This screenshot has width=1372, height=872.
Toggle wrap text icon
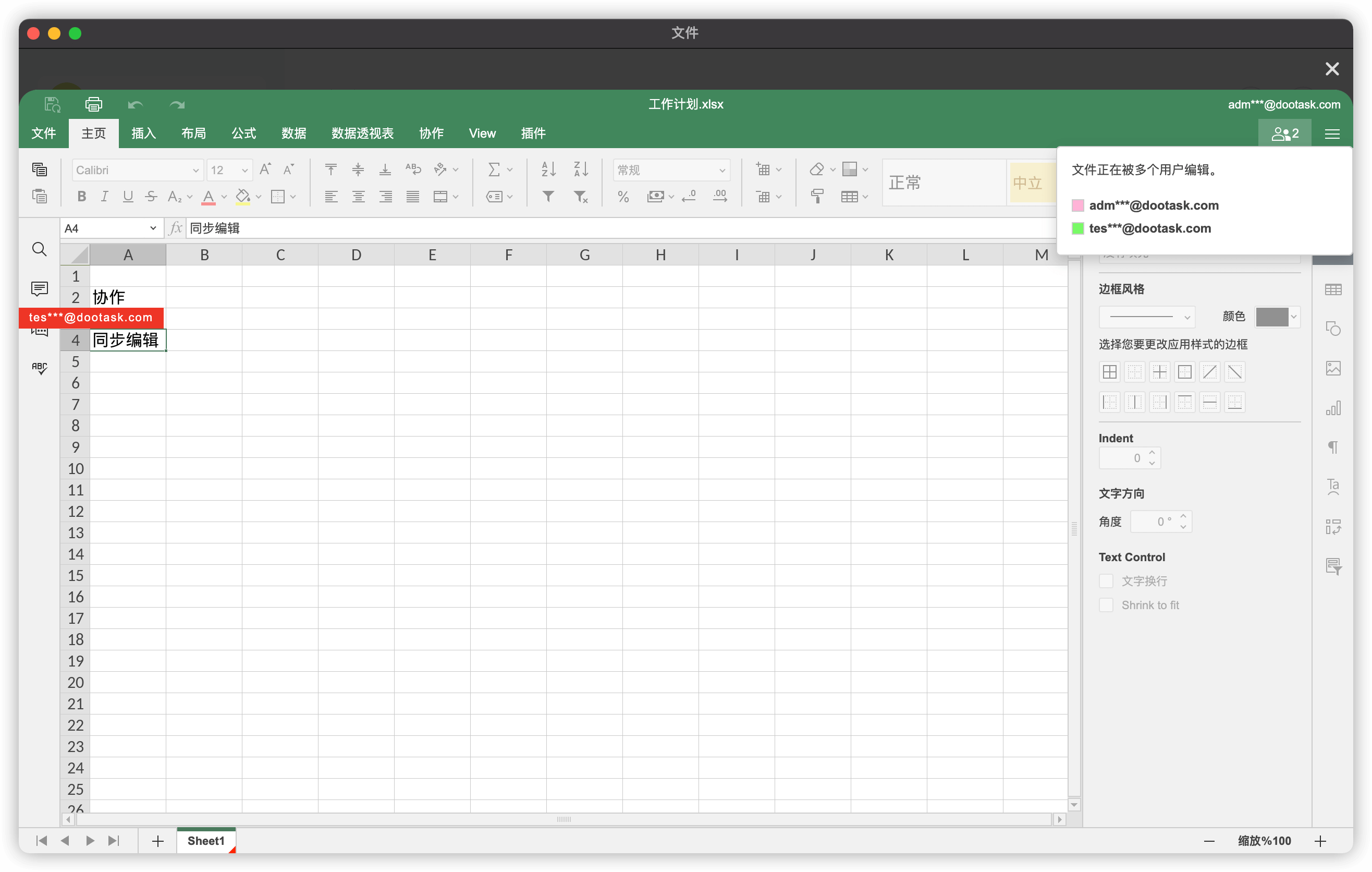pos(413,169)
